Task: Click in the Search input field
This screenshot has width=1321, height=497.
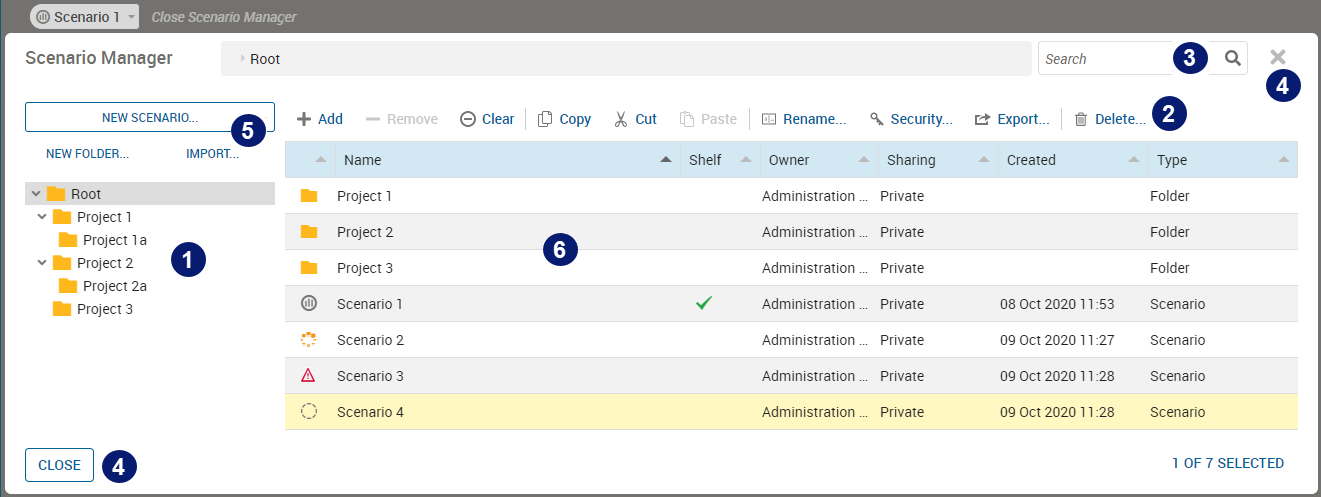Action: click(1105, 59)
